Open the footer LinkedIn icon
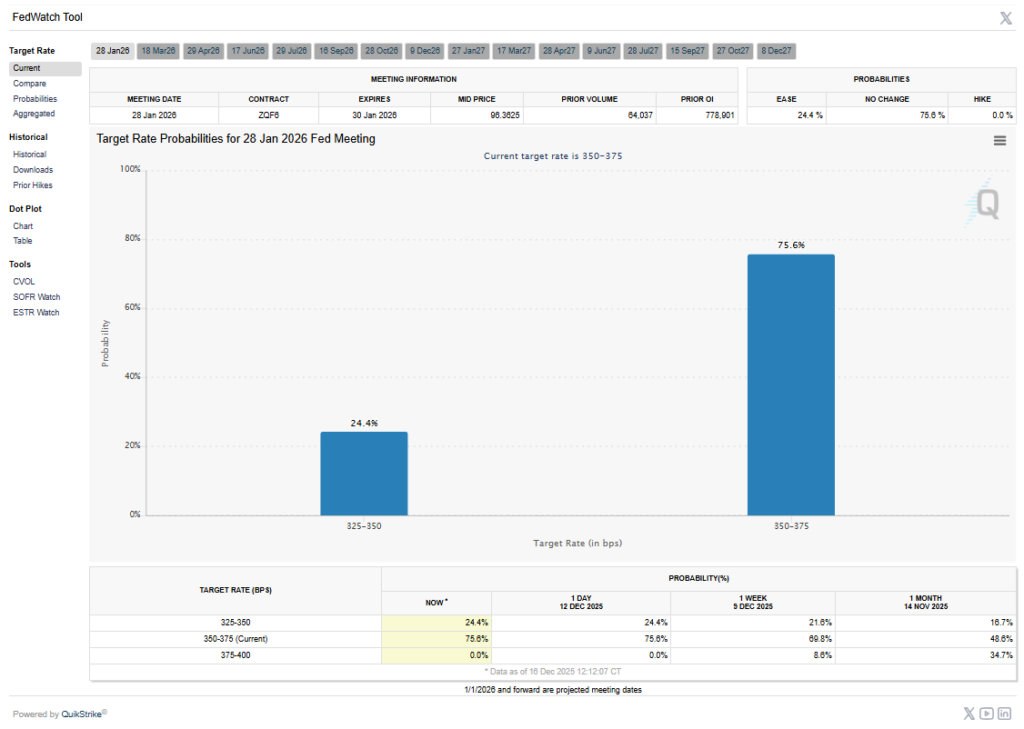The image size is (1024, 729). 1004,713
